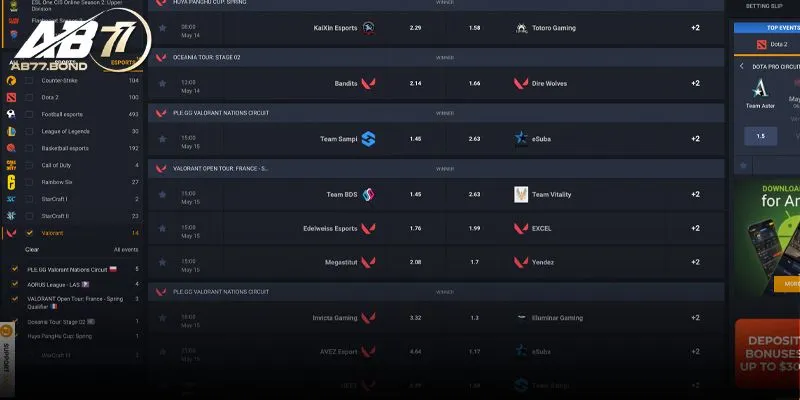Screen dimensions: 800x400
Task: Click the Dota 2 icon in sidebar
Action: (11, 97)
